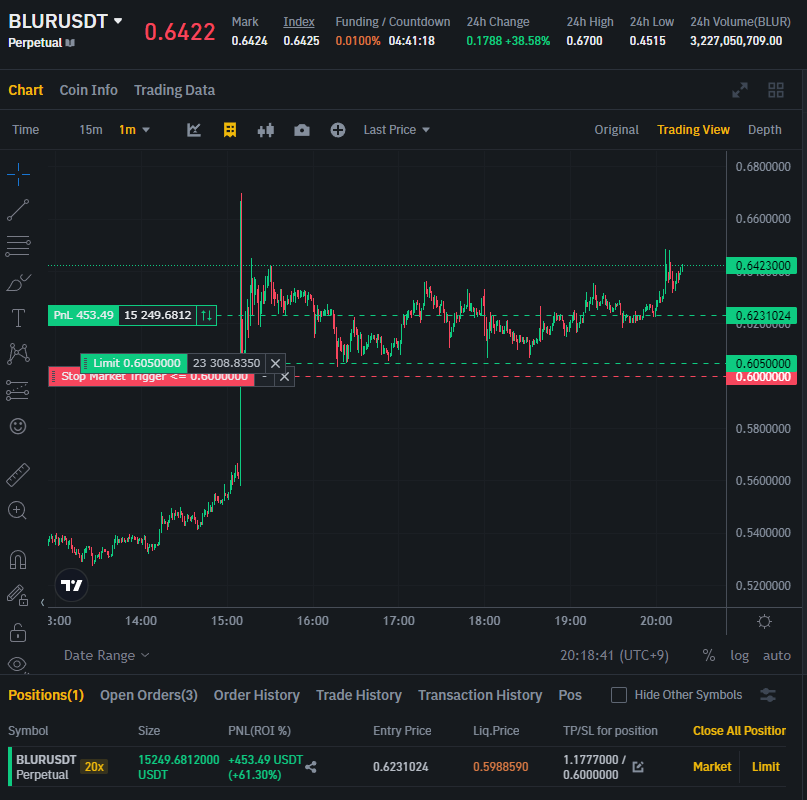Click the Perpetual contract info icon

[x=70, y=43]
